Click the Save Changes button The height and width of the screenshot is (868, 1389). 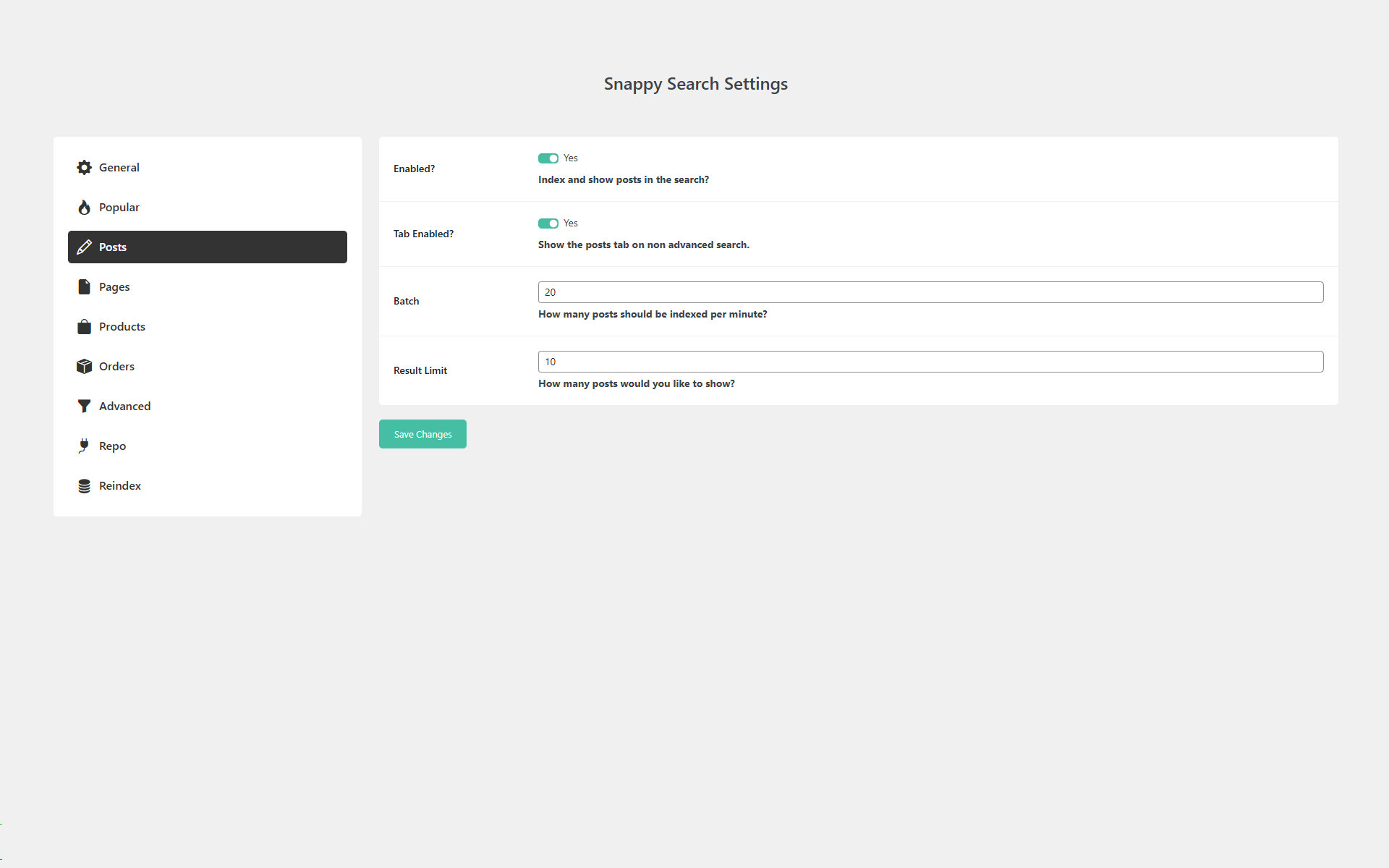point(422,434)
